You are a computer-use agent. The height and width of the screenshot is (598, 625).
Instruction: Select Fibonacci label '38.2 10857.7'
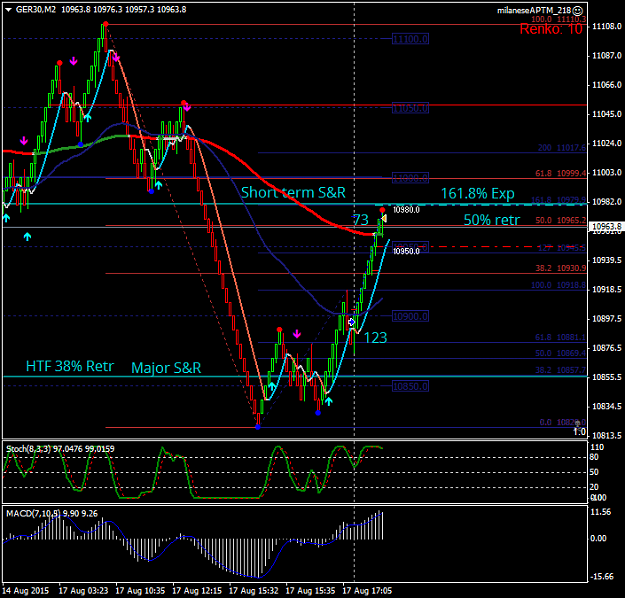coord(560,370)
